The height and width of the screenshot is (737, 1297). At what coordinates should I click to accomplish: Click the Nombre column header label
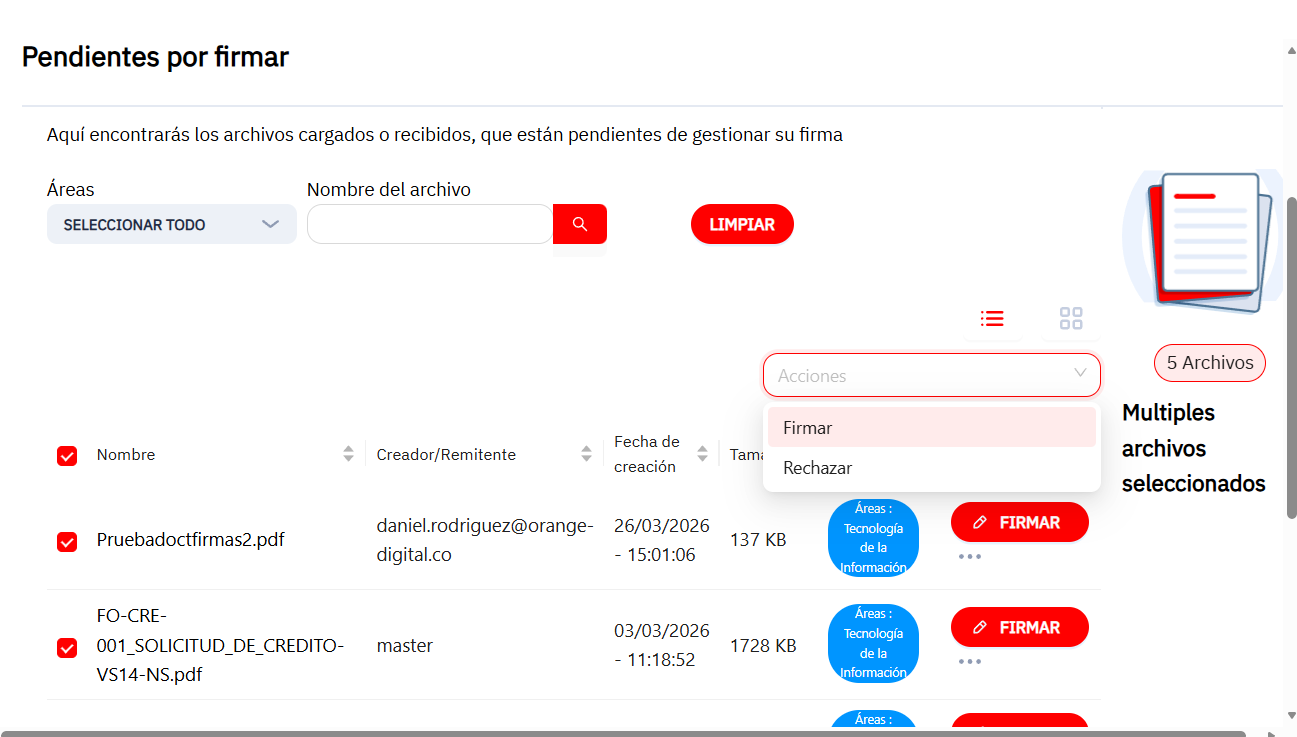(126, 455)
